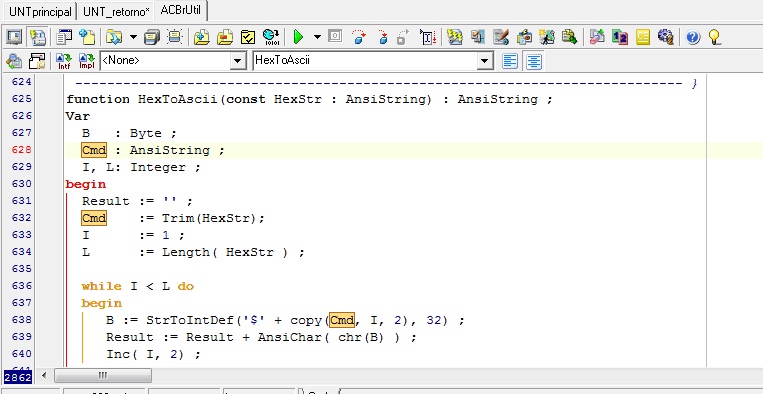
Task: Click the highlighted Cmd on line 632
Action: point(94,218)
